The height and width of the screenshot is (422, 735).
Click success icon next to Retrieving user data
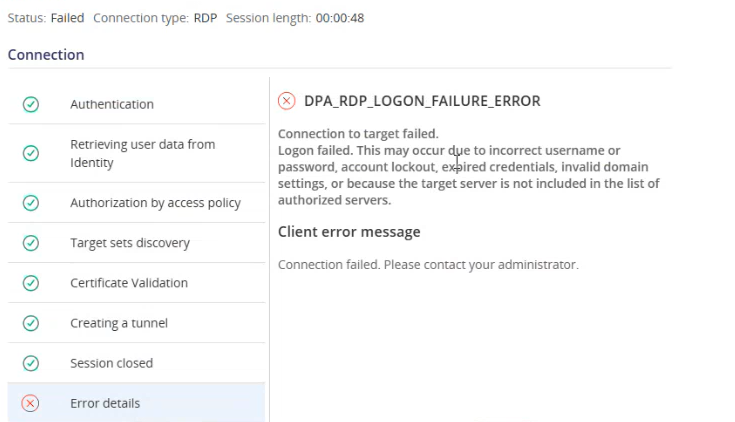click(31, 153)
